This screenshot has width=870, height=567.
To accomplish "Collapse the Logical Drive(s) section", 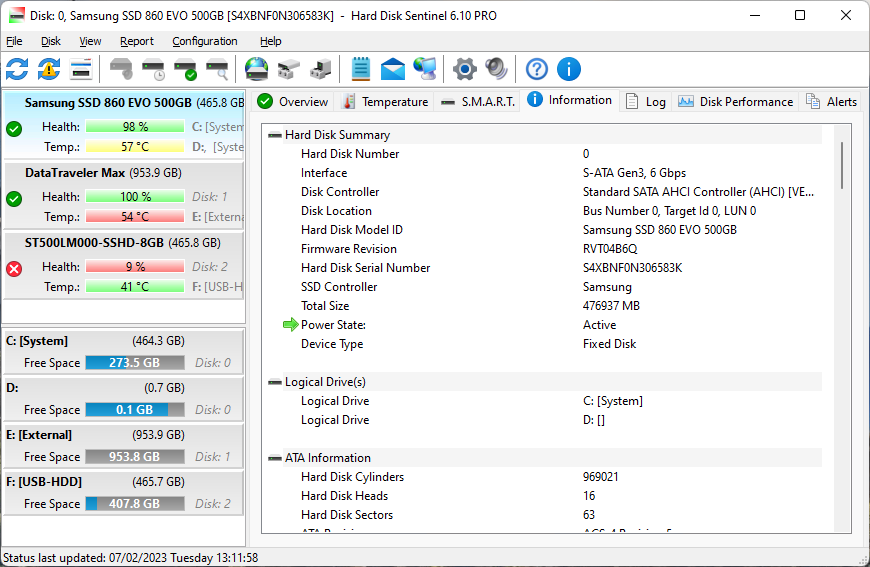I will pyautogui.click(x=275, y=382).
